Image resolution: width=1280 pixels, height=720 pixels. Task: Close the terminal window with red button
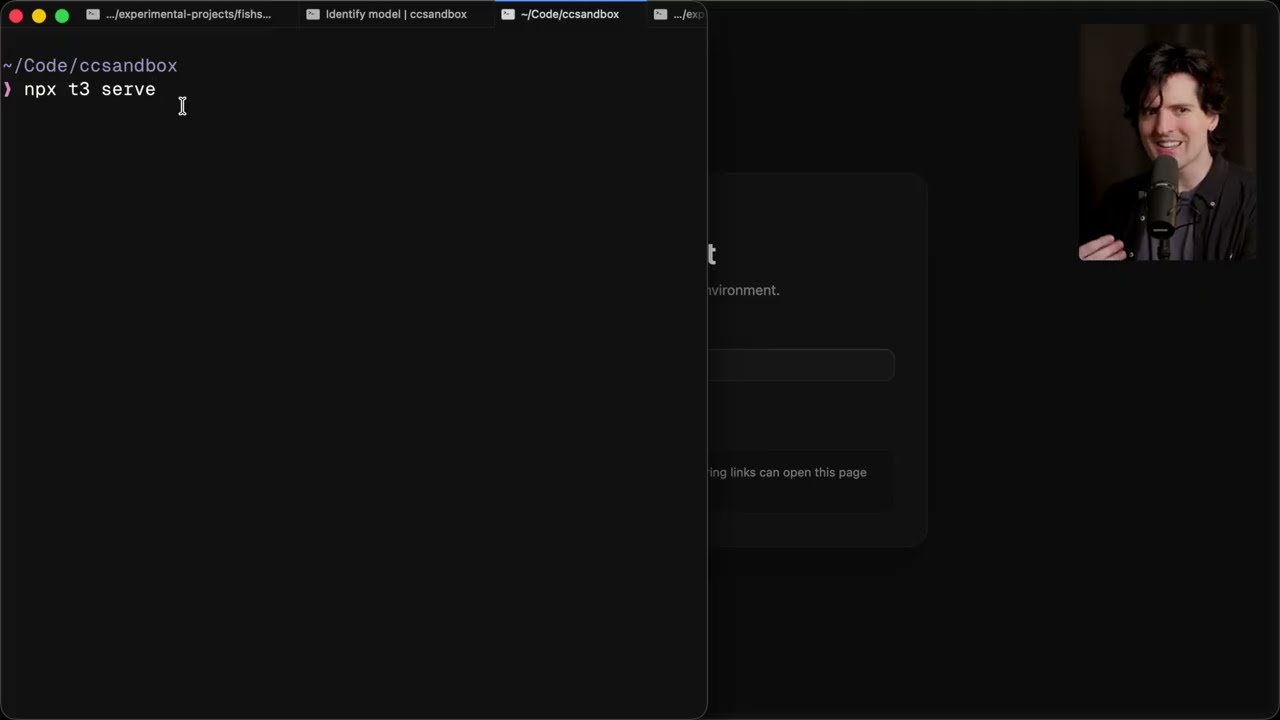coord(16,15)
